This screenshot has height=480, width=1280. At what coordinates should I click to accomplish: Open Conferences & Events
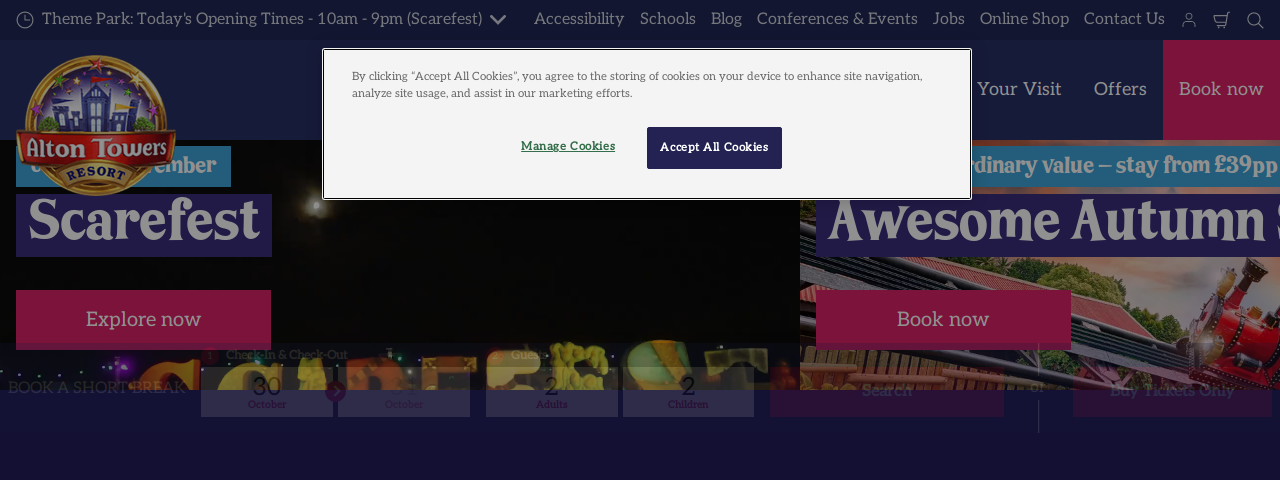click(837, 19)
